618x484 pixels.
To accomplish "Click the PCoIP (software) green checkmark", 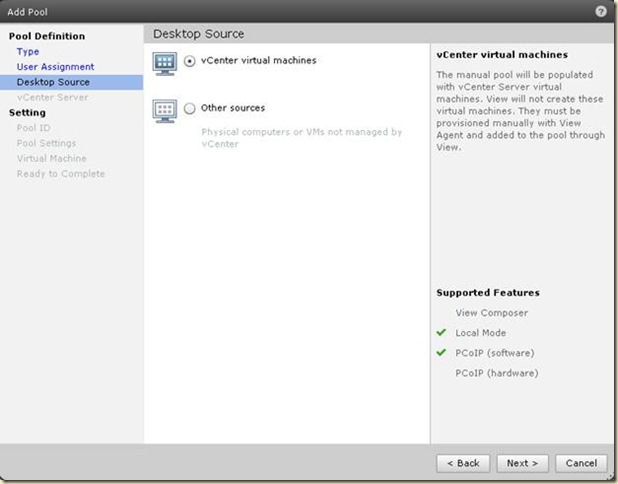I will 441,353.
